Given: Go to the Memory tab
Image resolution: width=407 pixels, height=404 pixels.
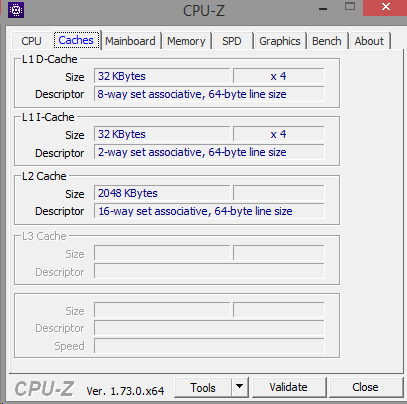Looking at the screenshot, I should 186,41.
